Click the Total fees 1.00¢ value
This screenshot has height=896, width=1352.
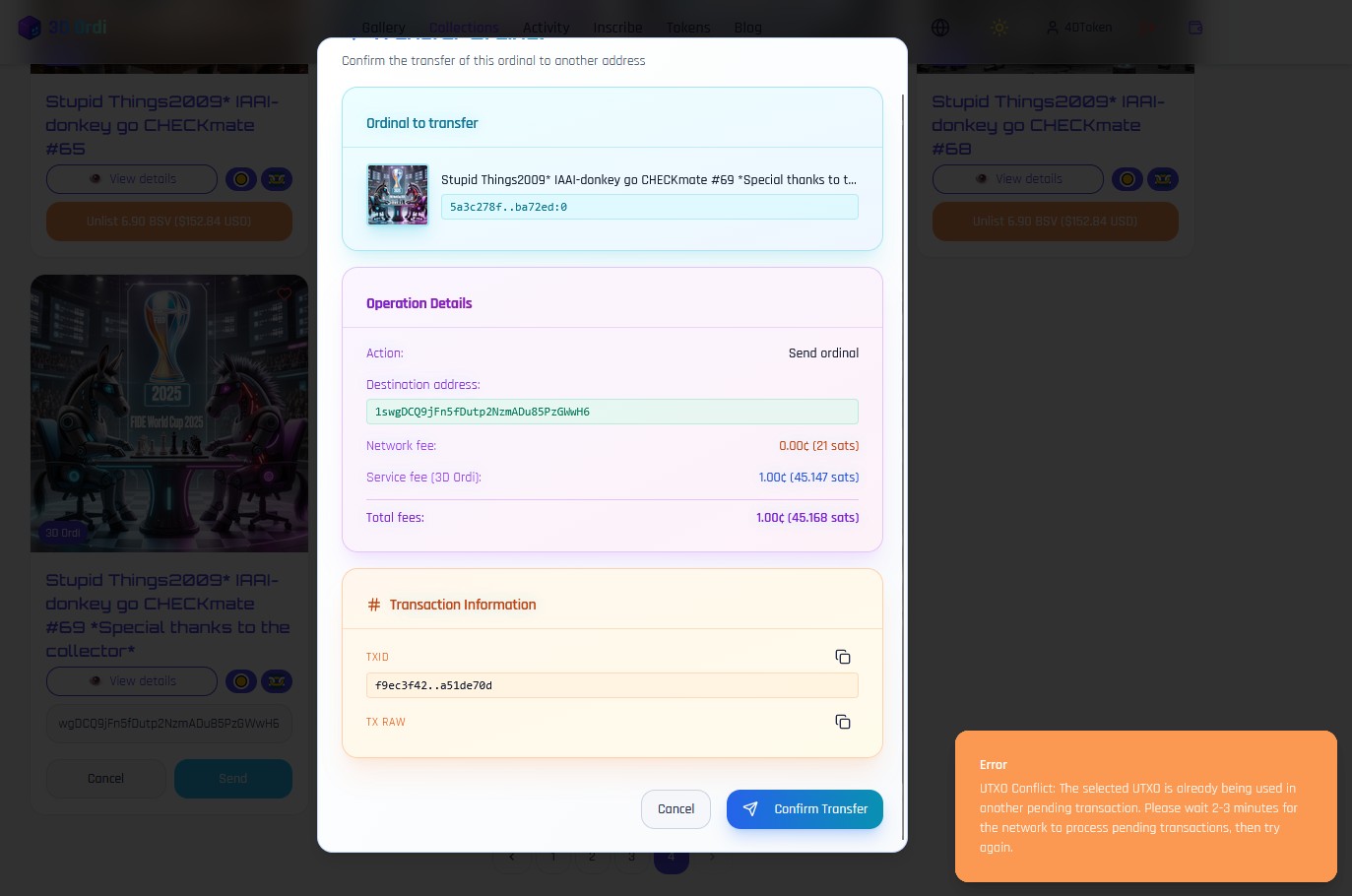(807, 518)
